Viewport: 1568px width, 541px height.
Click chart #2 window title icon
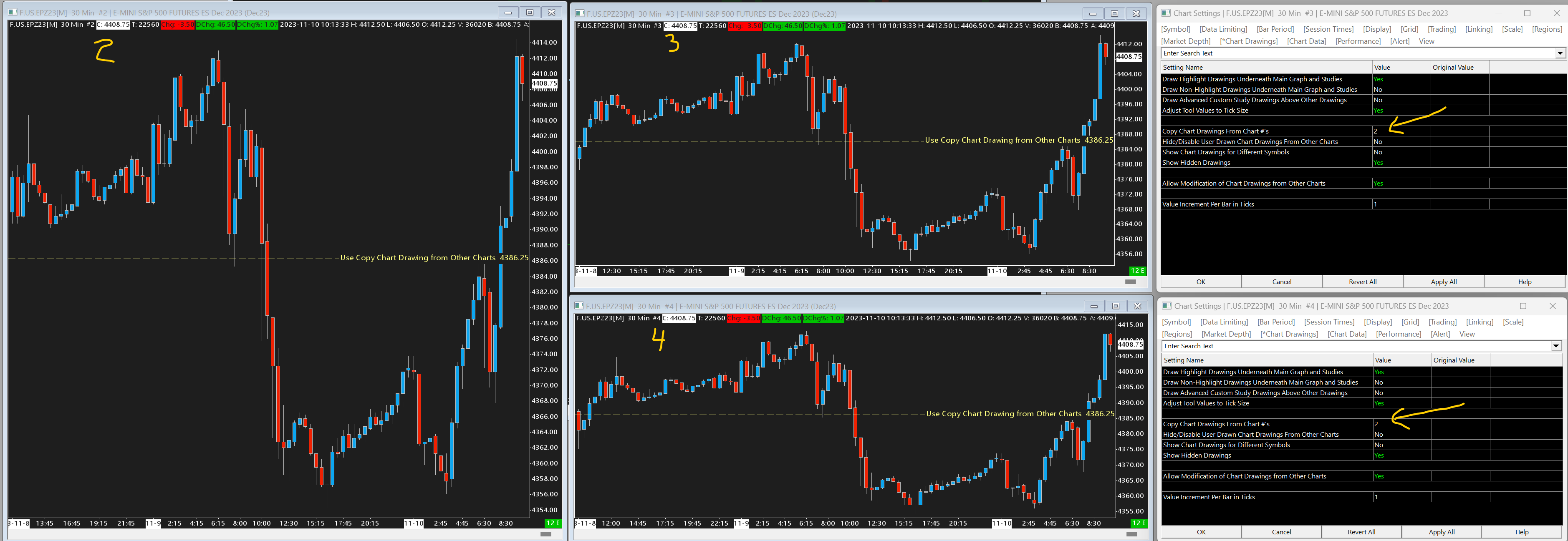tap(12, 12)
